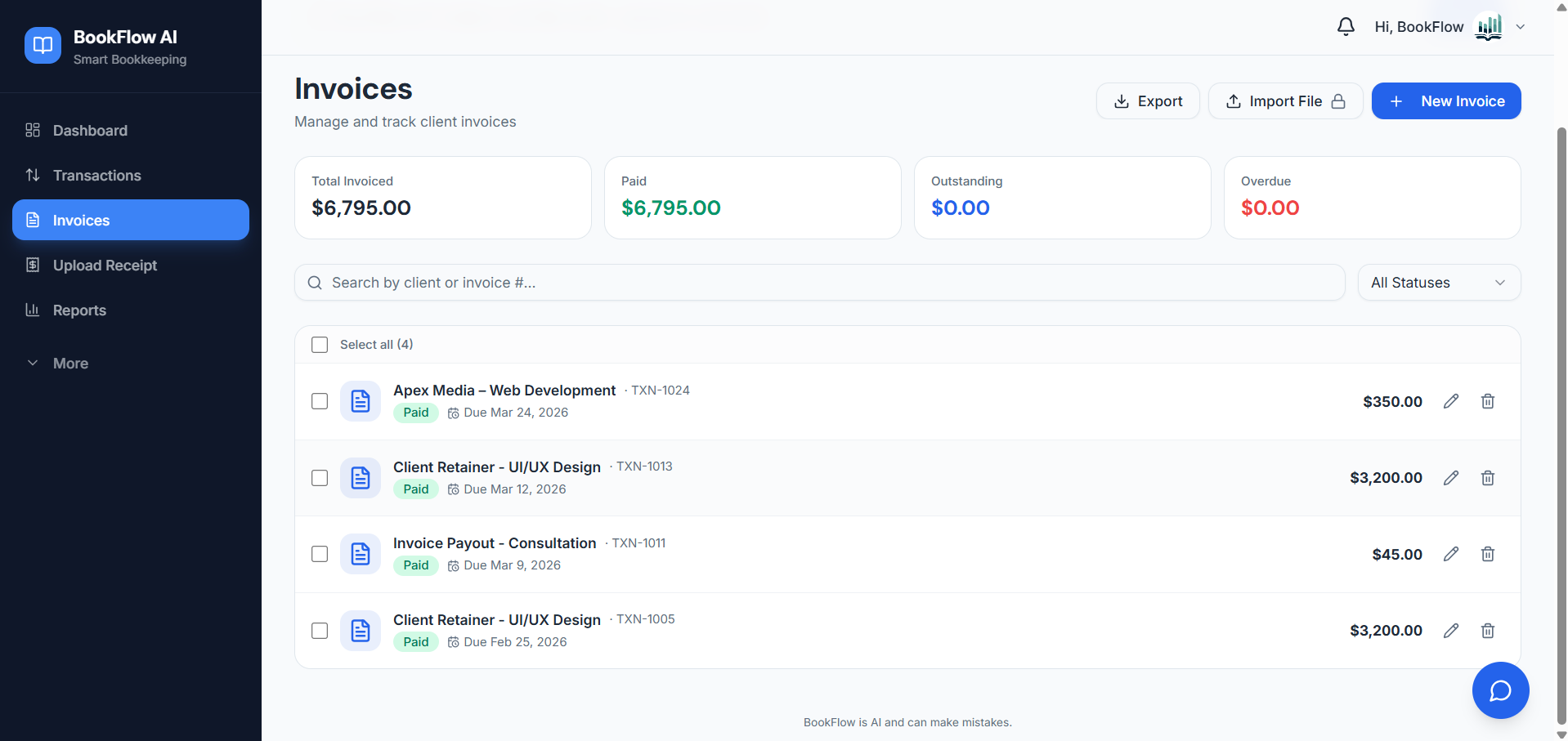The image size is (1568, 741).
Task: Create a New Invoice
Action: 1446,101
